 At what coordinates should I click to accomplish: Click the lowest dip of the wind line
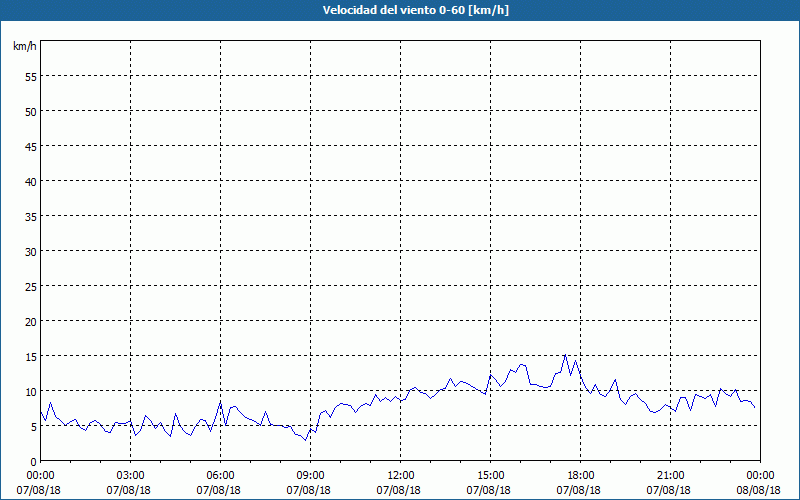pyautogui.click(x=306, y=440)
